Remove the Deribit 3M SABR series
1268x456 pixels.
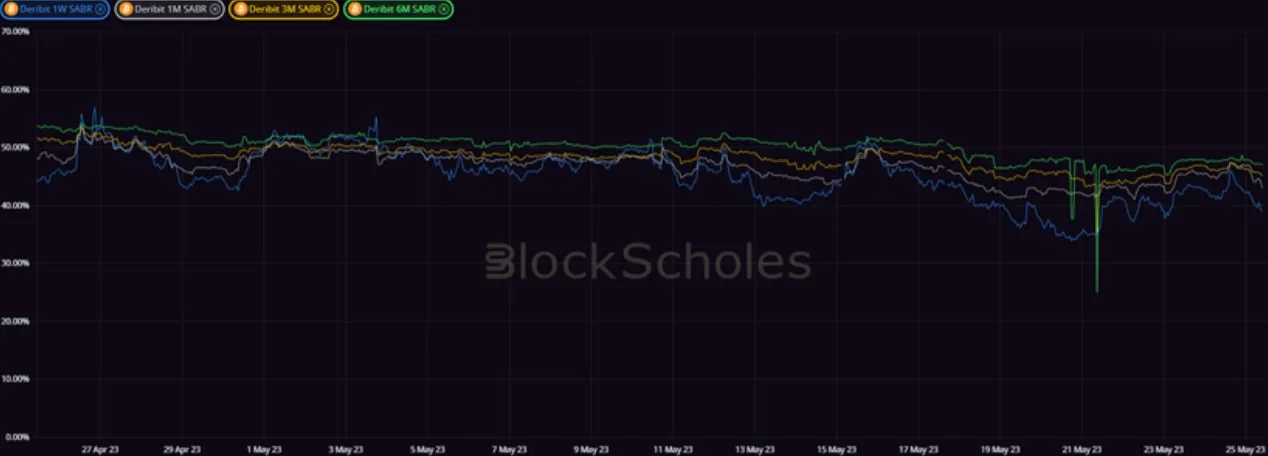[329, 9]
